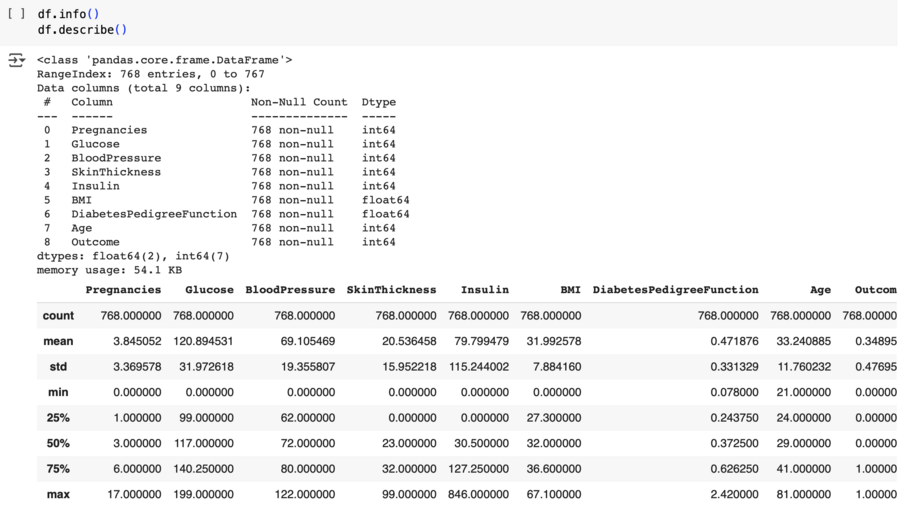Viewport: 900px width, 513px height.
Task: Click the Age column header in table
Action: pyautogui.click(x=820, y=290)
